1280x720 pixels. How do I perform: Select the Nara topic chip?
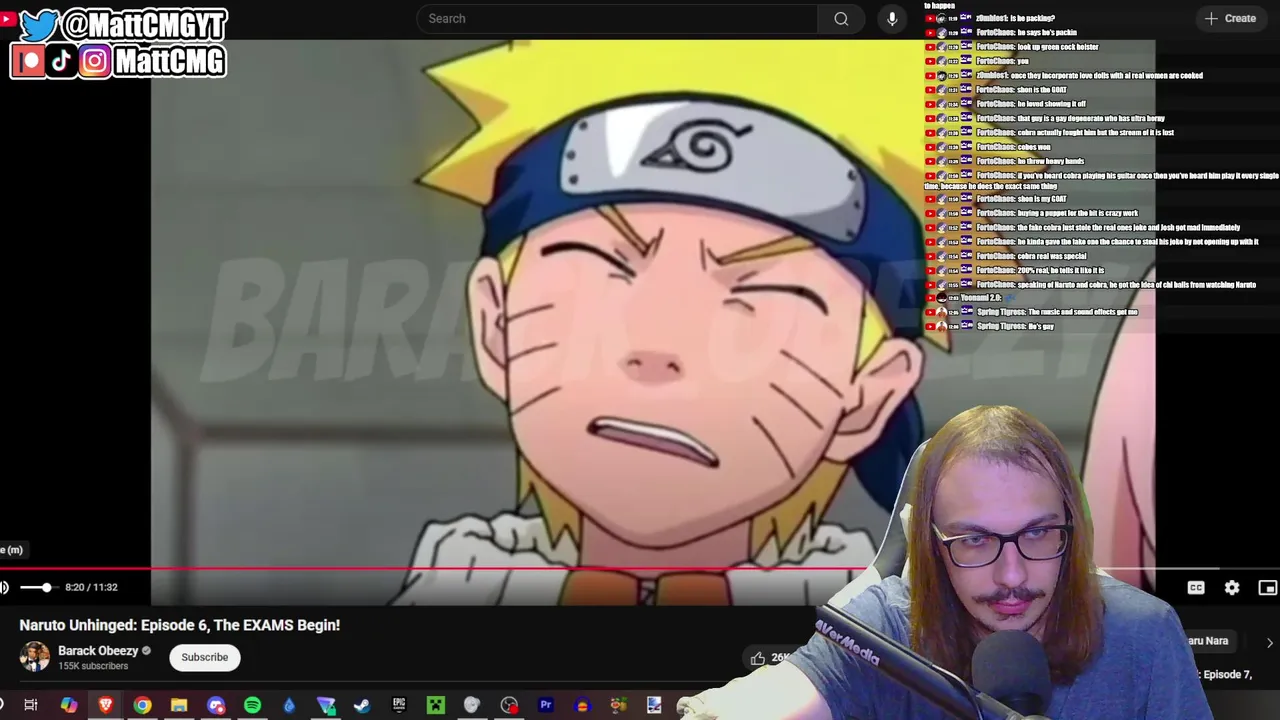pyautogui.click(x=1207, y=641)
